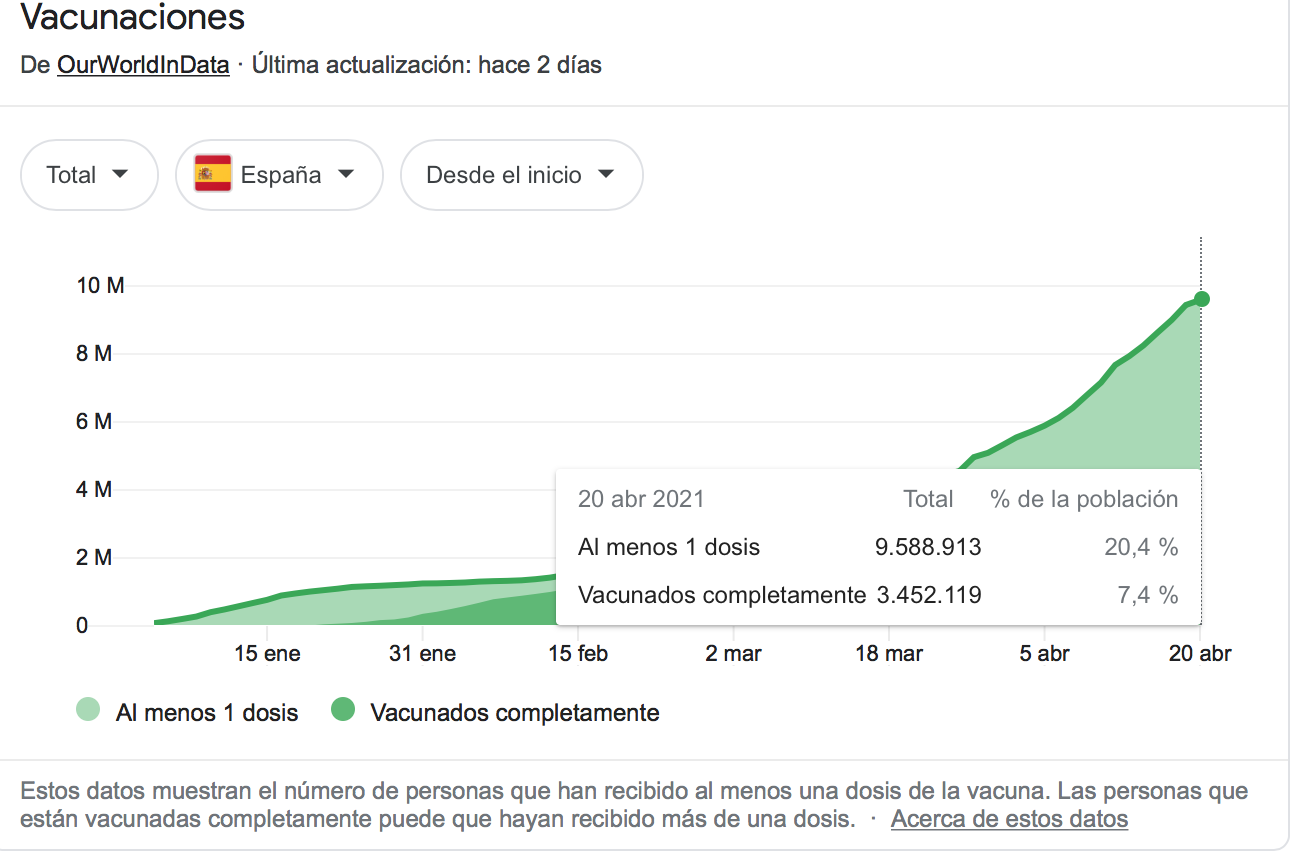Click the arrow next to Total

point(120,174)
